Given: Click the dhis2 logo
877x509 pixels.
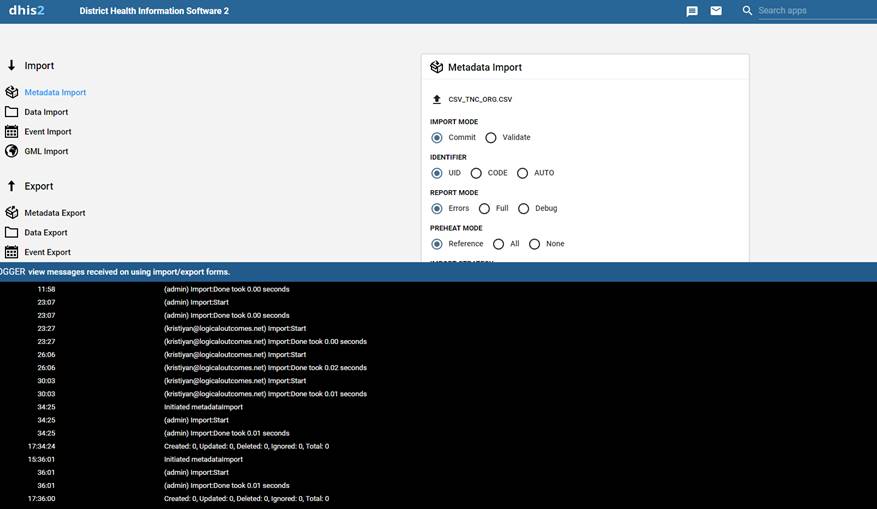Looking at the screenshot, I should [26, 10].
